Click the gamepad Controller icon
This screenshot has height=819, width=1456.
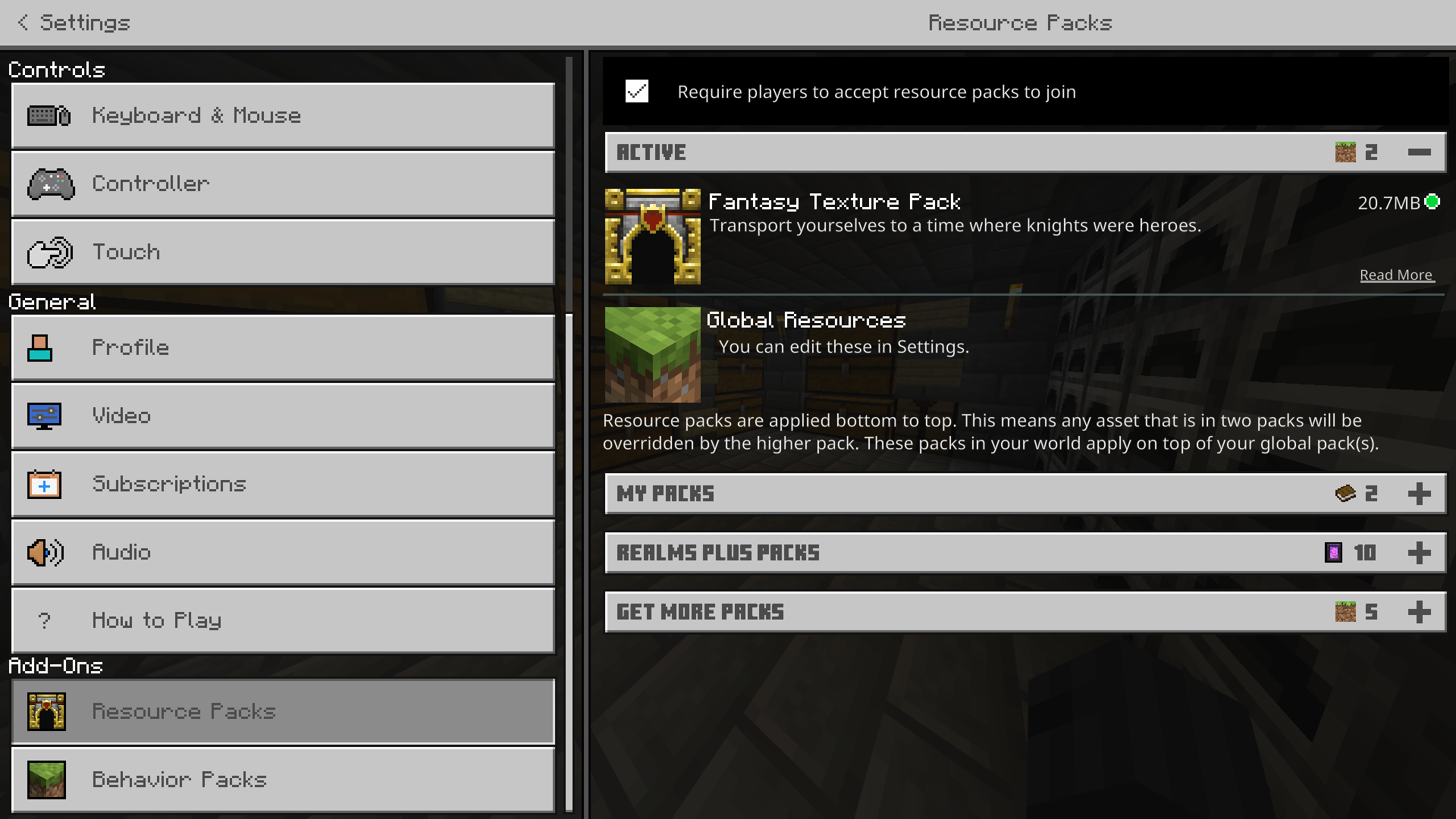click(51, 184)
